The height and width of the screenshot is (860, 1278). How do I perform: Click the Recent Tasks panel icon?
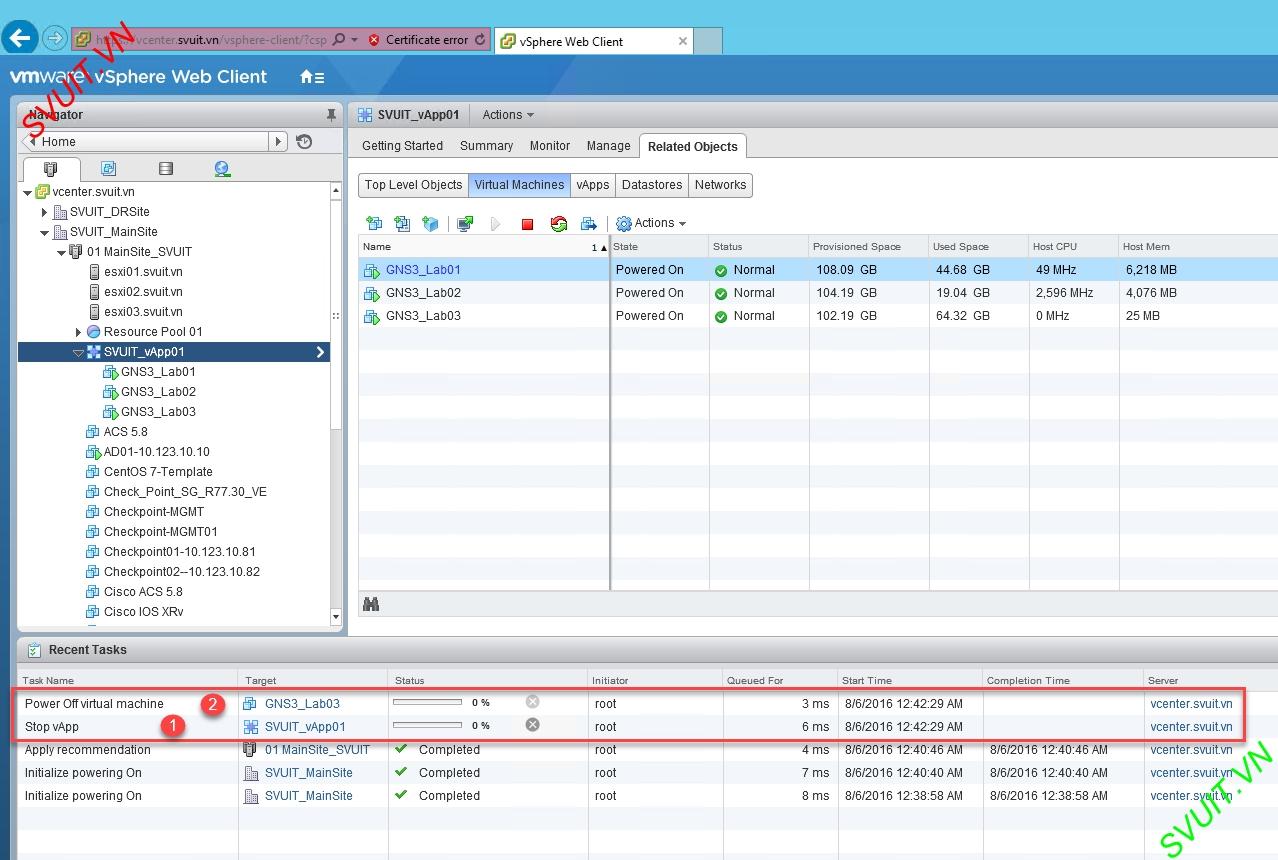tap(34, 650)
